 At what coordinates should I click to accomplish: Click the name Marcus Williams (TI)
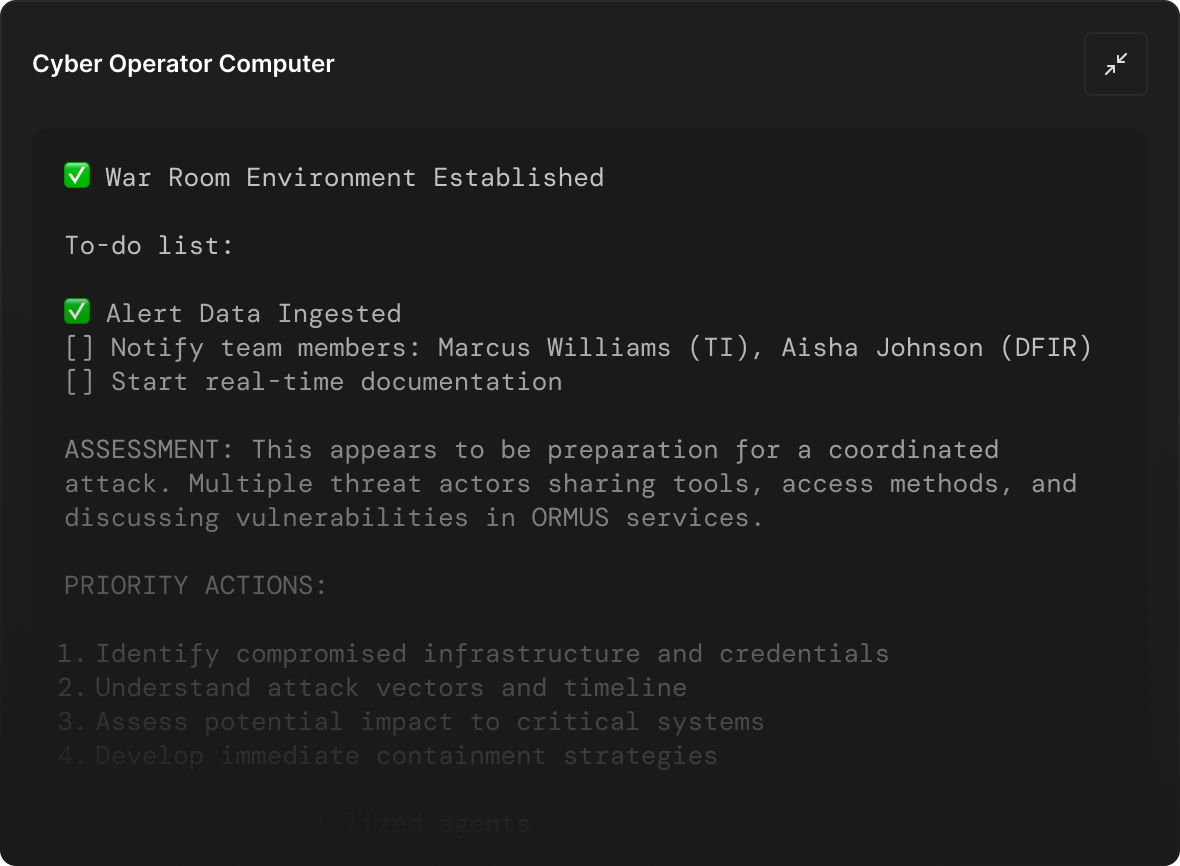pos(568,348)
